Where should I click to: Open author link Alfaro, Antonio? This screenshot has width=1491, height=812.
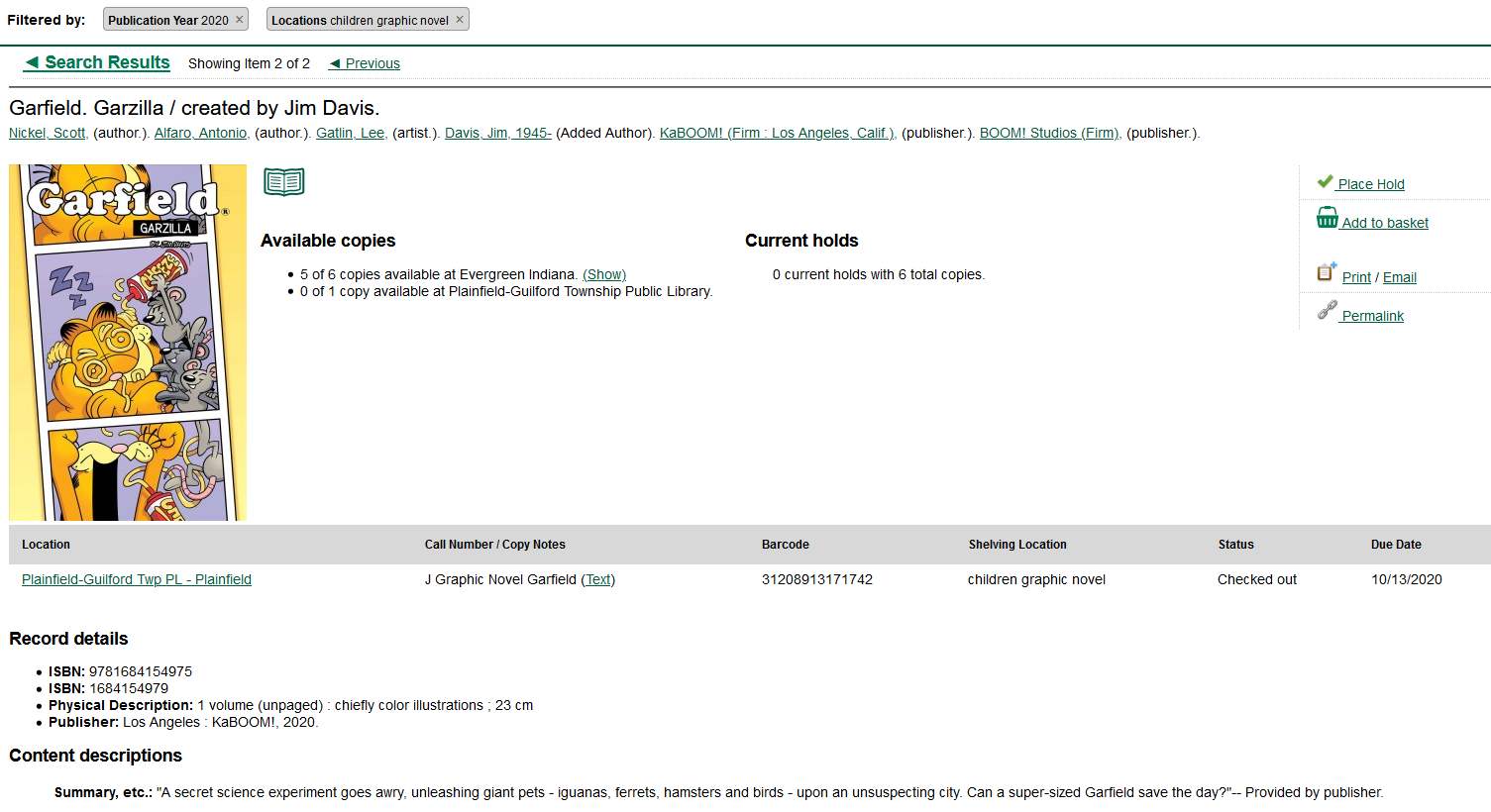pyautogui.click(x=201, y=133)
